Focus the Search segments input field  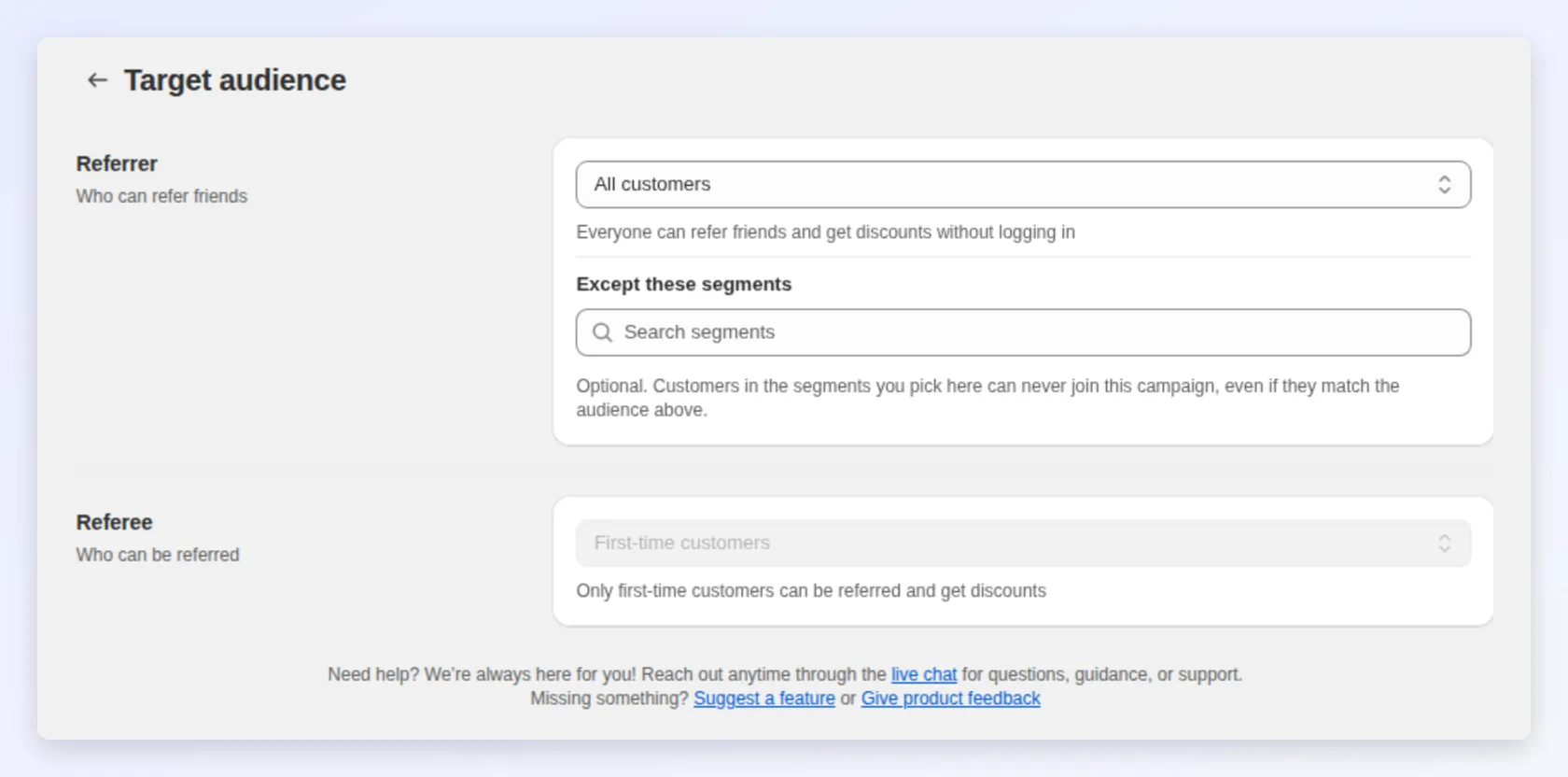(1023, 332)
